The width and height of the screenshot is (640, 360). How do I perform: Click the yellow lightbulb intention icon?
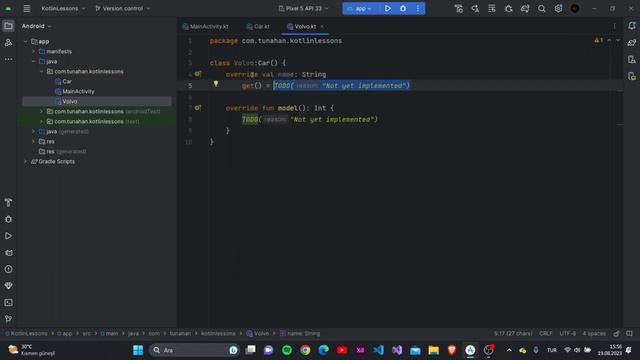216,84
